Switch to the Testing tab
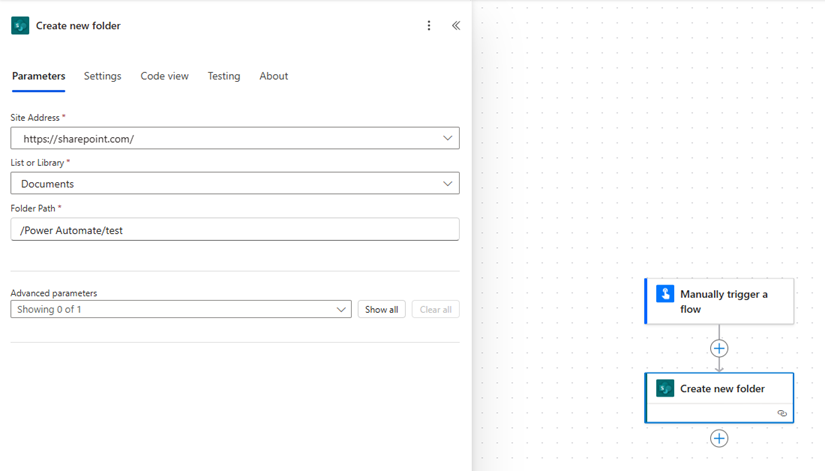This screenshot has width=825, height=471. tap(223, 76)
